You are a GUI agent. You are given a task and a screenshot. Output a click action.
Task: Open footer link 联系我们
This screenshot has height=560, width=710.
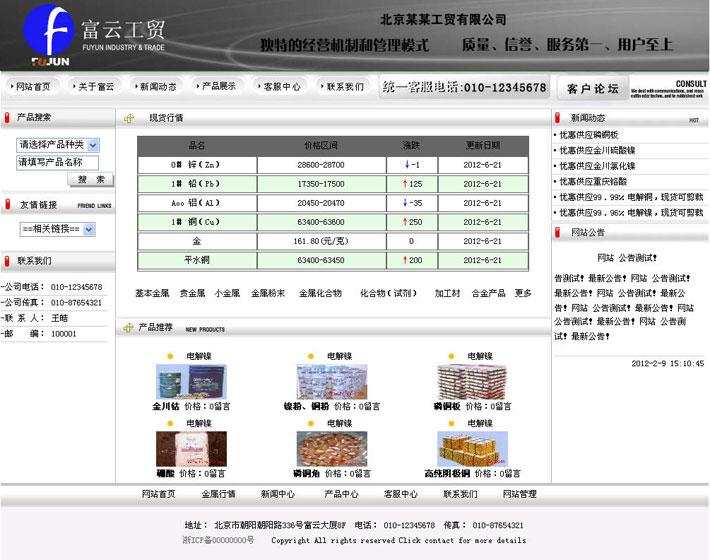click(x=460, y=494)
